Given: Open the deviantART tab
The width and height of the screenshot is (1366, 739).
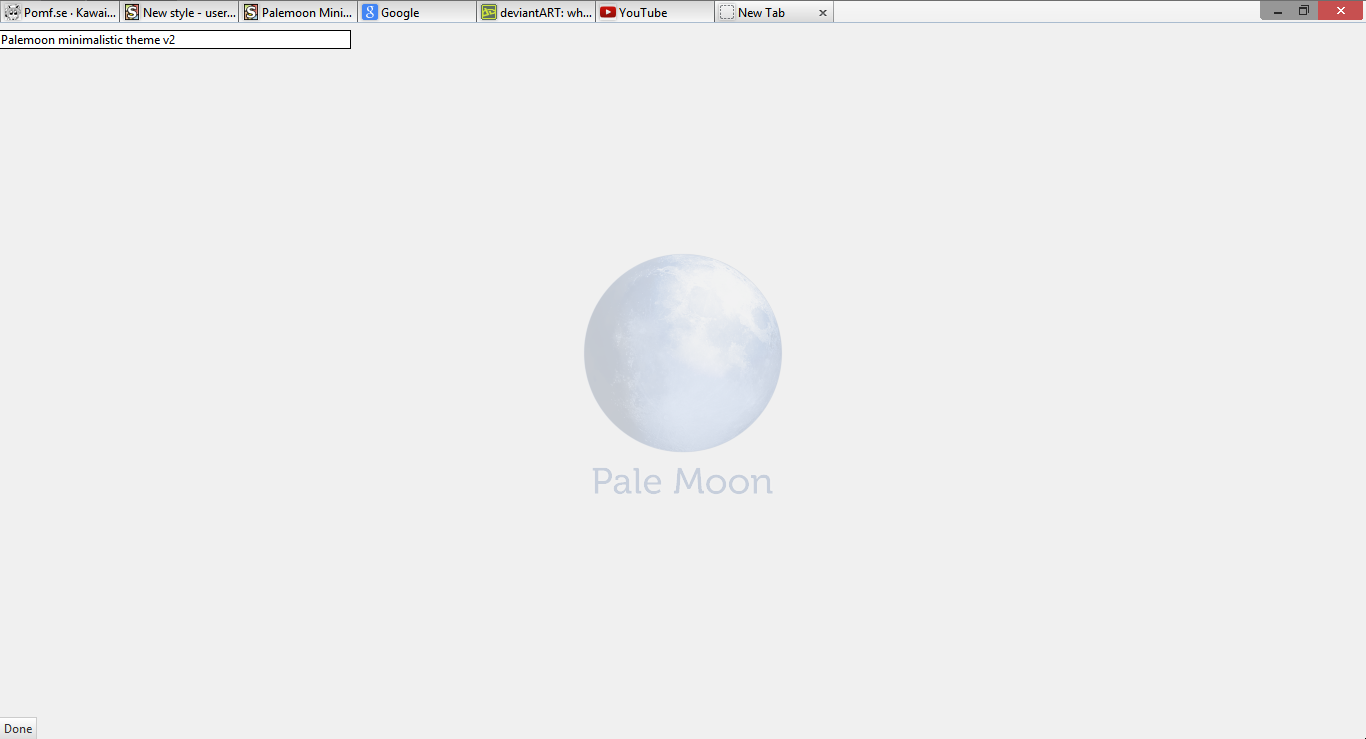Looking at the screenshot, I should [536, 12].
